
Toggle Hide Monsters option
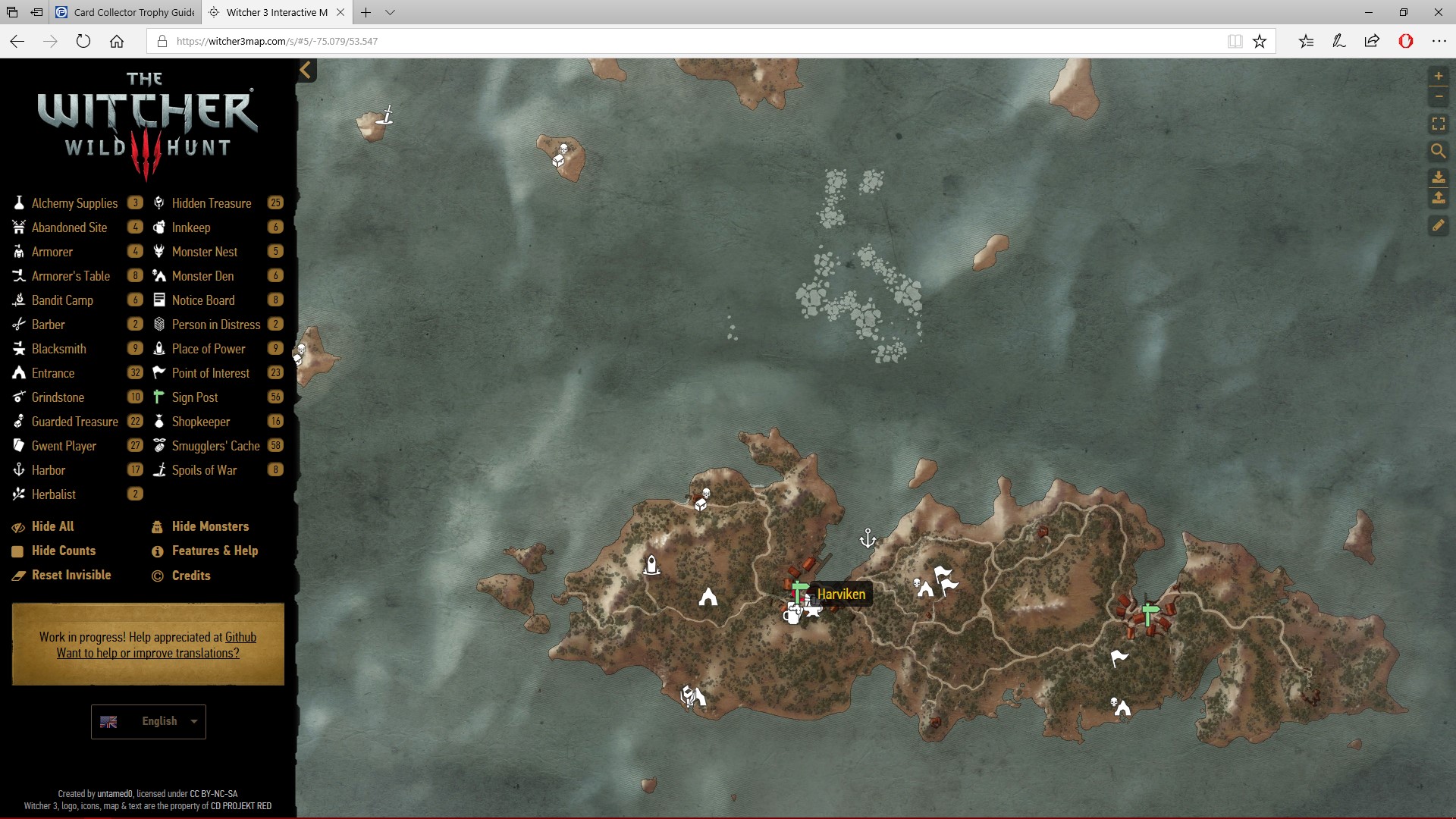tap(210, 526)
